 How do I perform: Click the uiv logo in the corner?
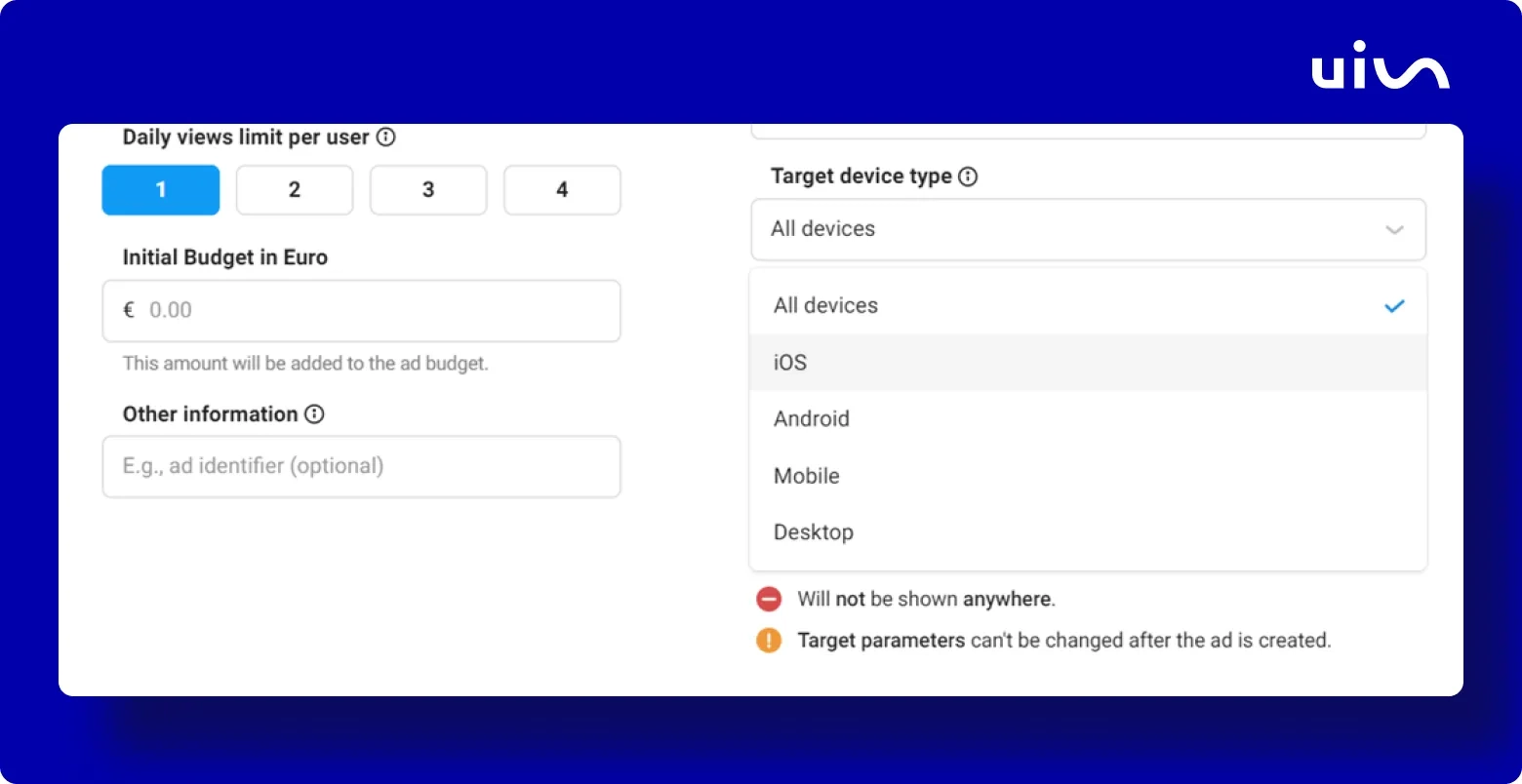tap(1381, 65)
